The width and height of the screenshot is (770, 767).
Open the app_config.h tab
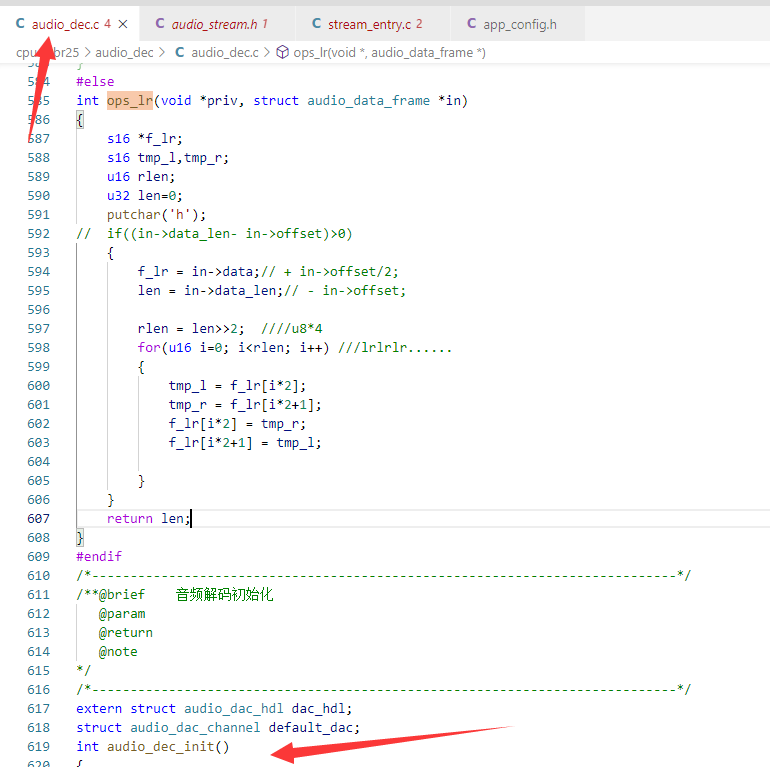click(520, 24)
